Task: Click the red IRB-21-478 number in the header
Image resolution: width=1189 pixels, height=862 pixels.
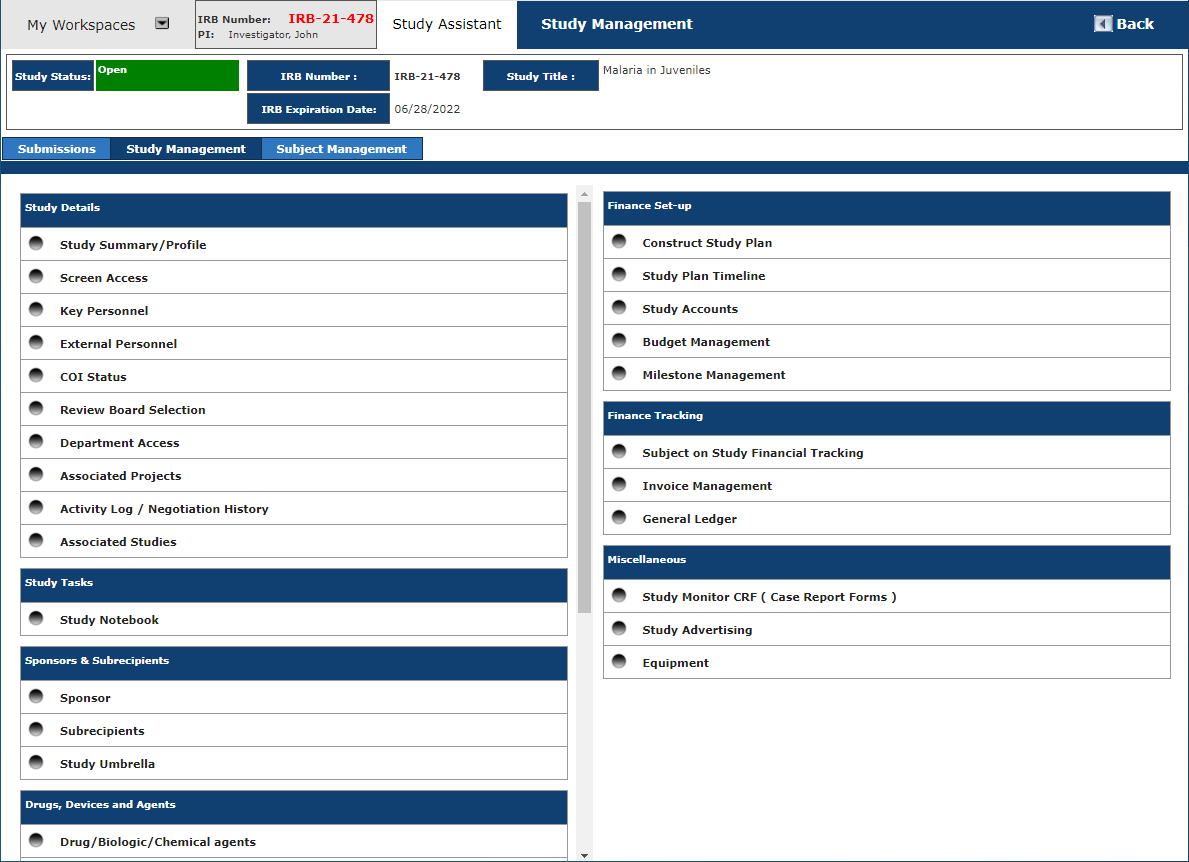Action: [331, 18]
